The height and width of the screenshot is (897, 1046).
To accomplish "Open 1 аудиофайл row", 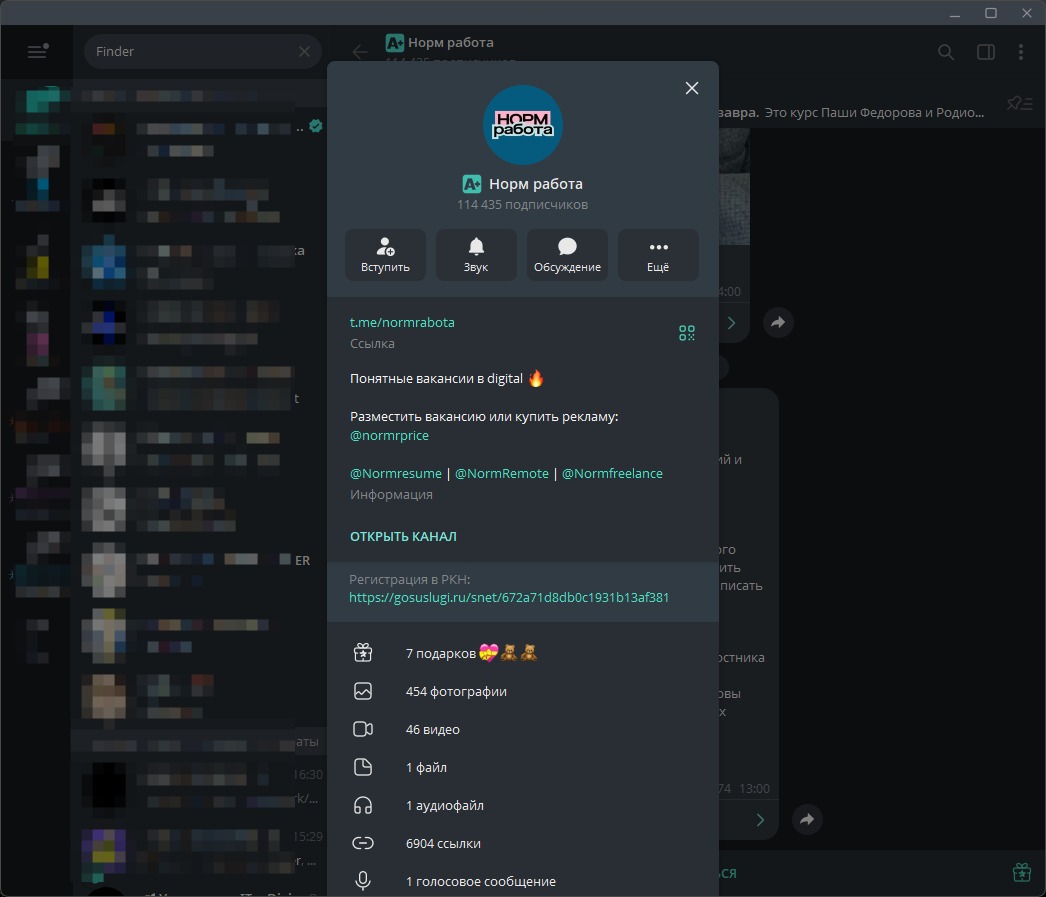I will point(522,805).
